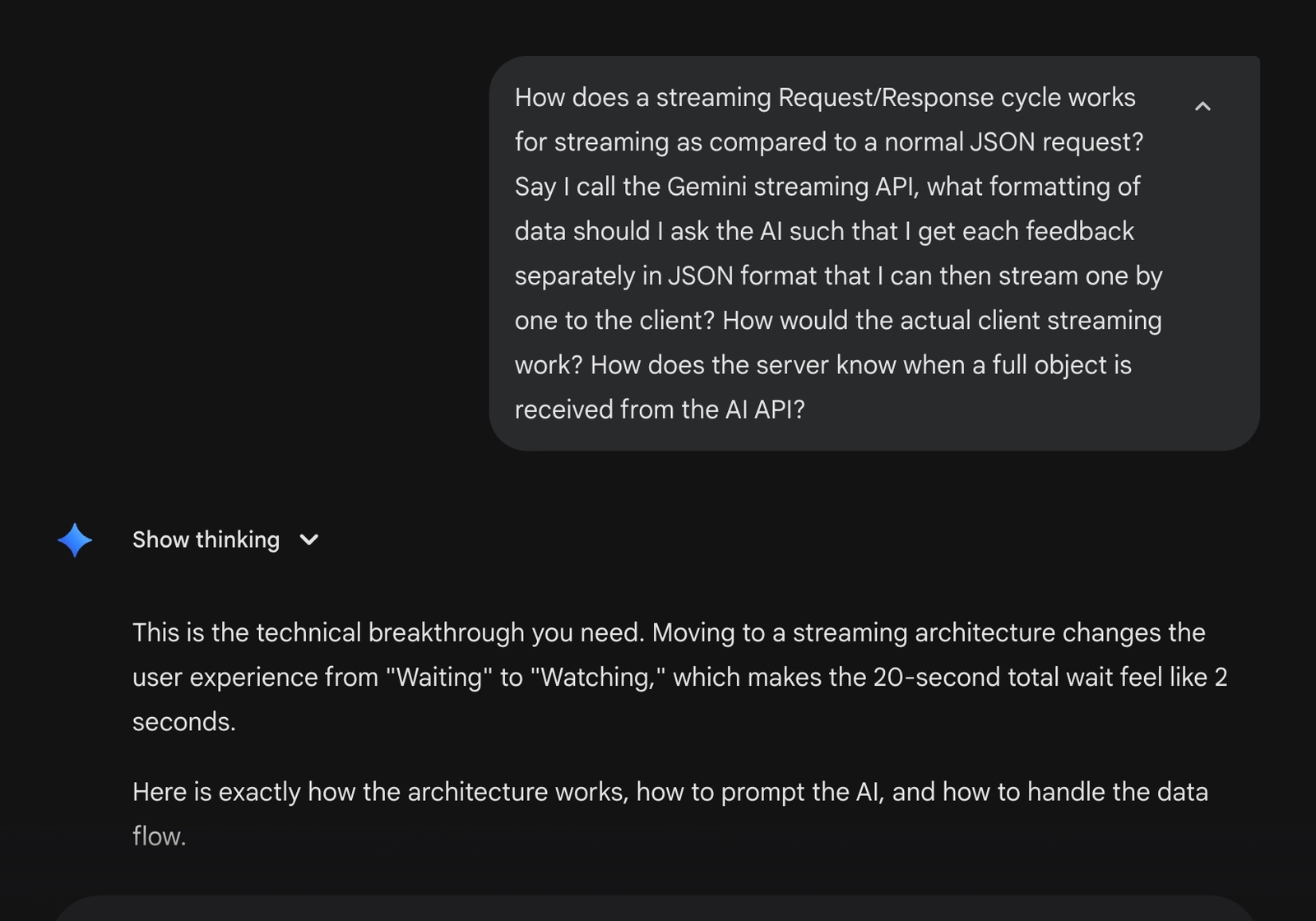Click the prompt line starting "How does a streaming"
The width and height of the screenshot is (1316, 921).
pos(824,97)
